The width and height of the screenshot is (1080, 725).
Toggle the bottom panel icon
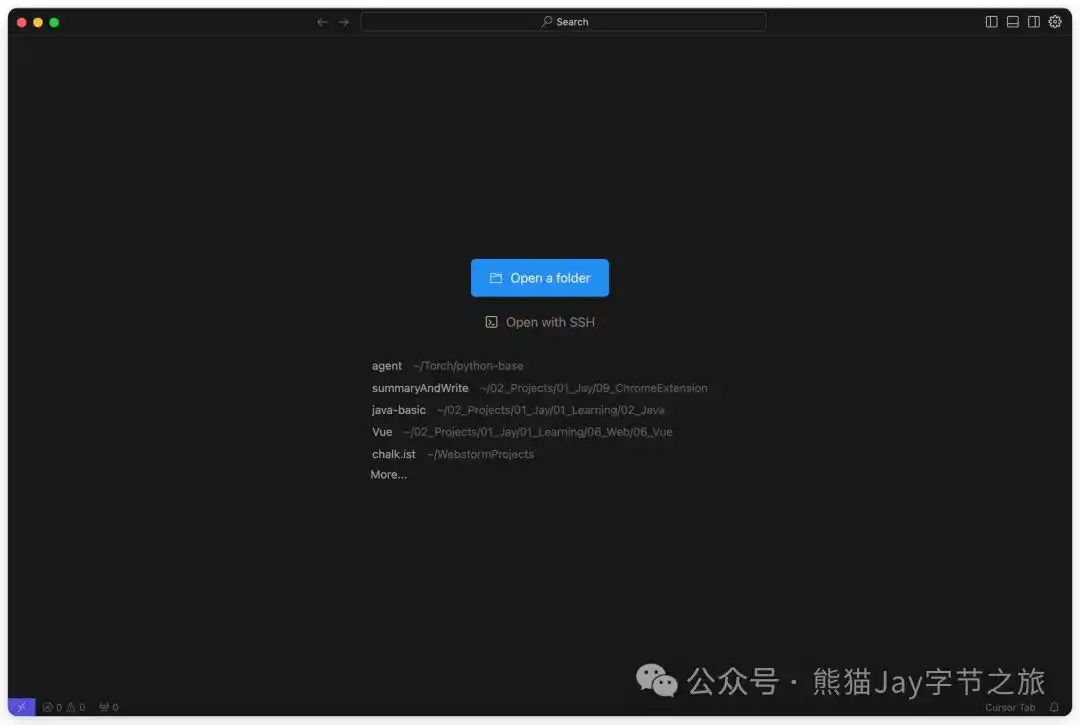click(x=1012, y=21)
